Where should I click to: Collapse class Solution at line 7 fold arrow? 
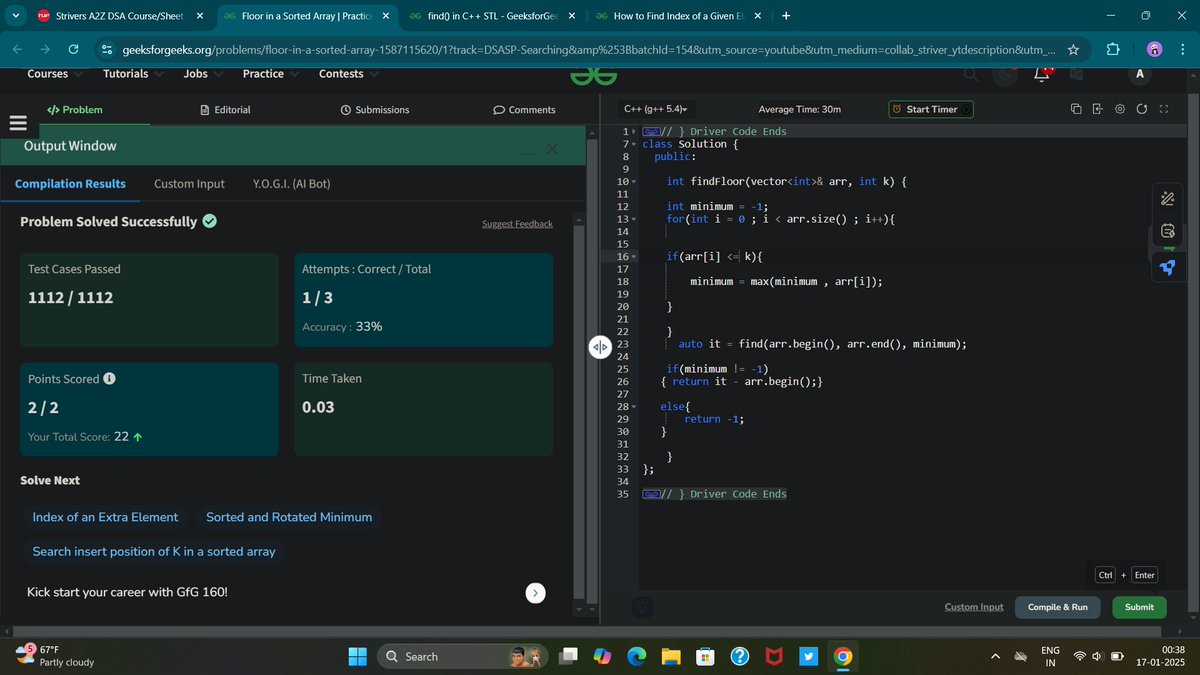pyautogui.click(x=634, y=145)
